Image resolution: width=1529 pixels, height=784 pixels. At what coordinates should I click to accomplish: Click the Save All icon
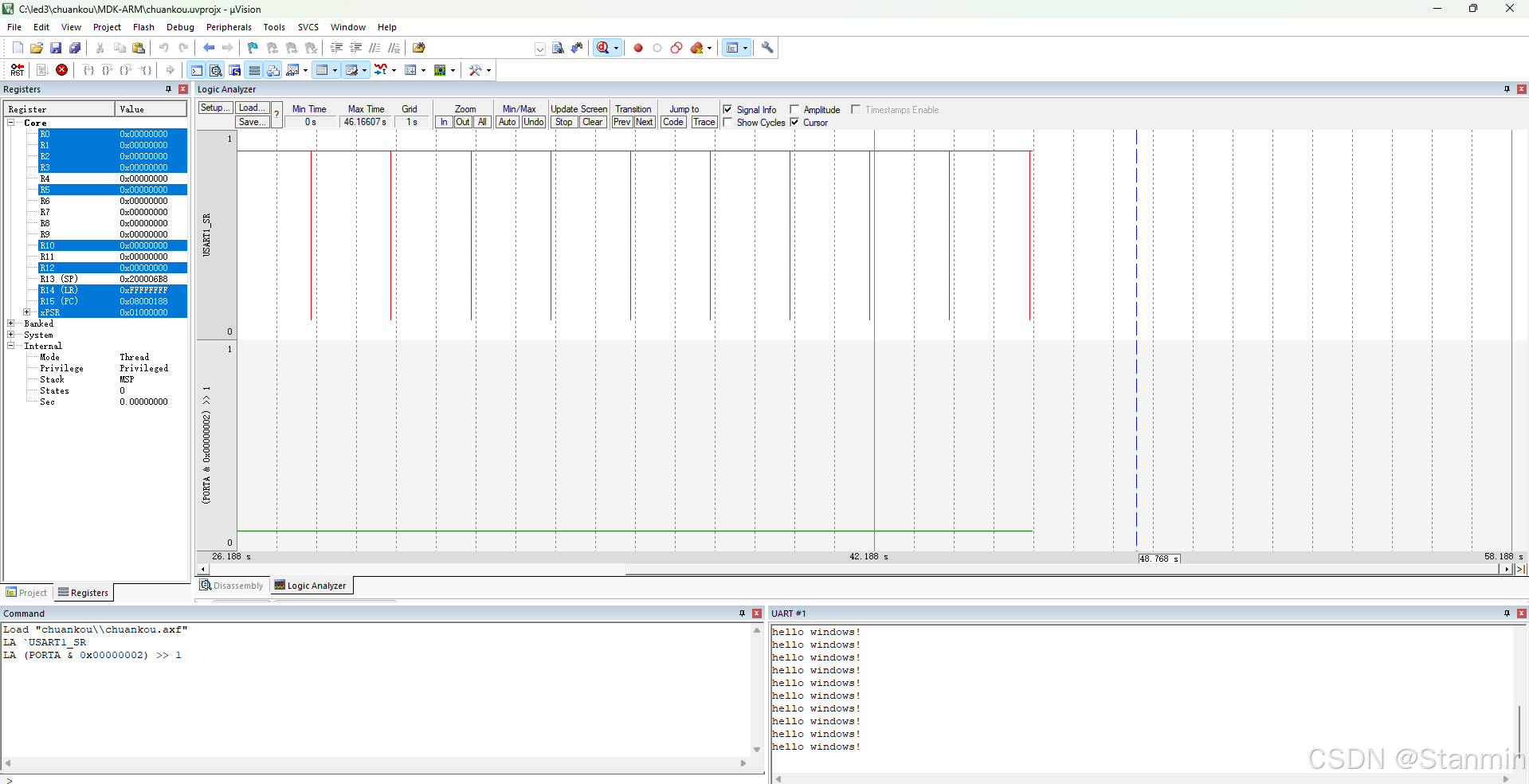pos(75,48)
